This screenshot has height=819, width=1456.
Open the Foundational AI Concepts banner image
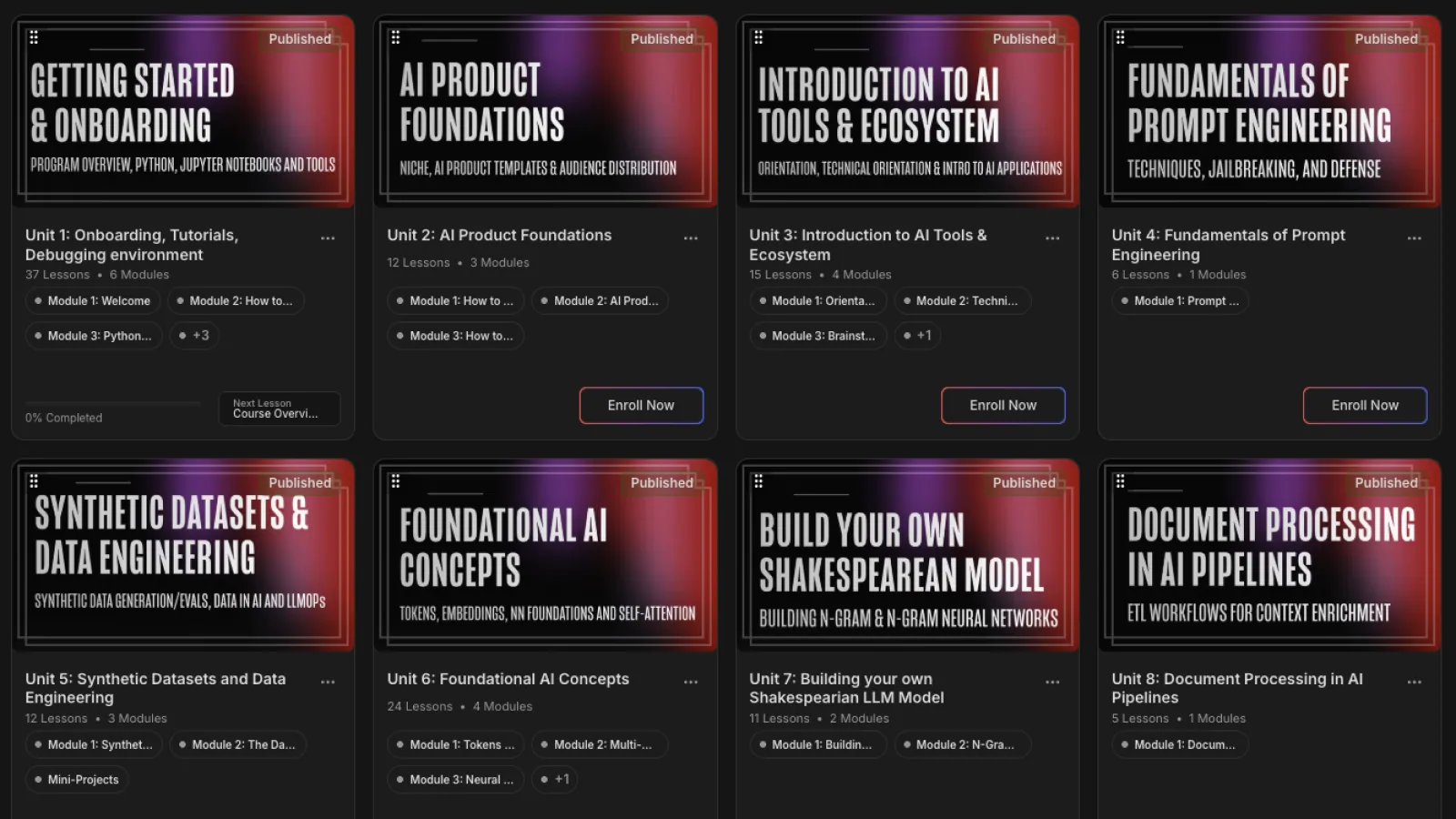(545, 556)
